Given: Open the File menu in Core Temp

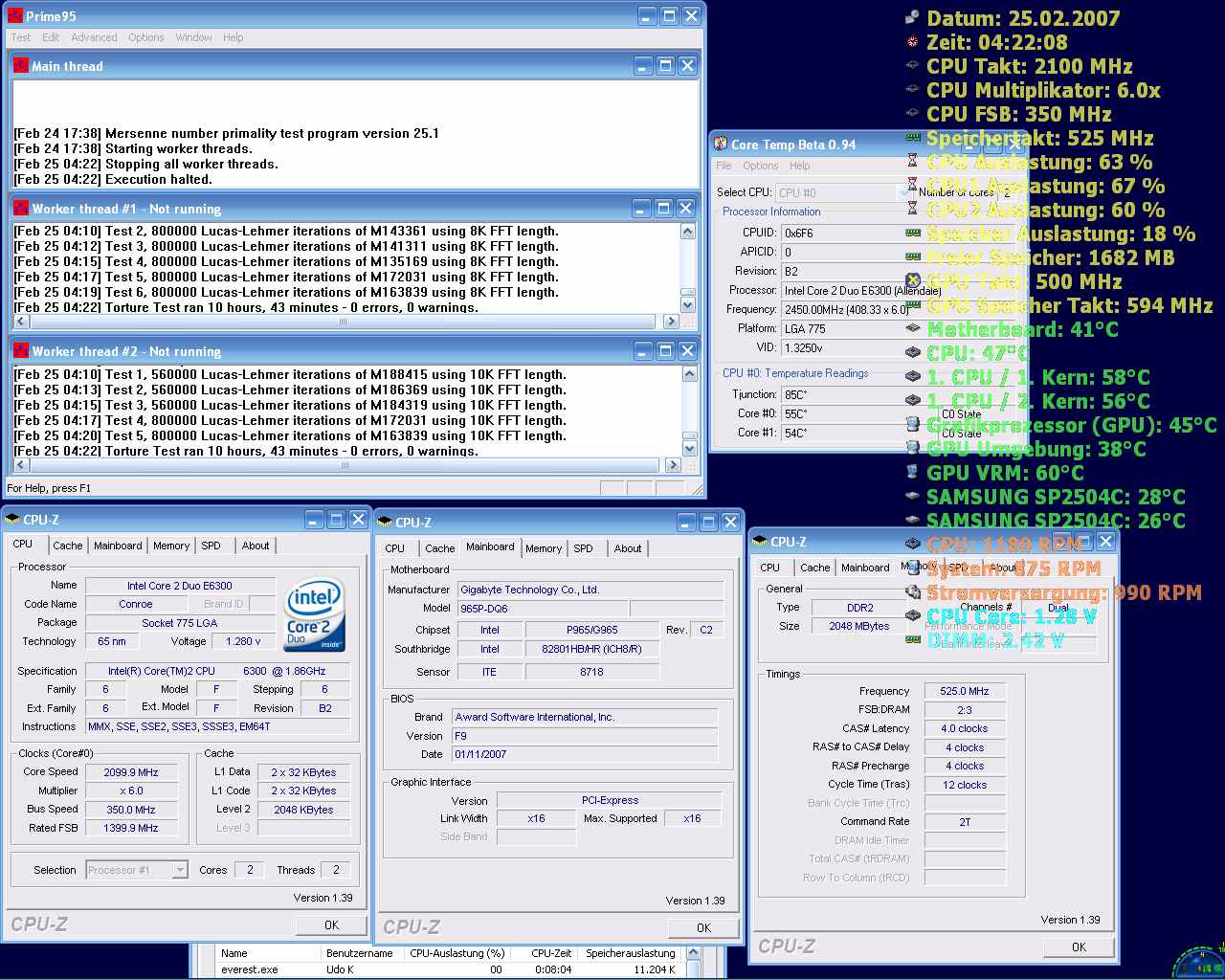Looking at the screenshot, I should (724, 166).
